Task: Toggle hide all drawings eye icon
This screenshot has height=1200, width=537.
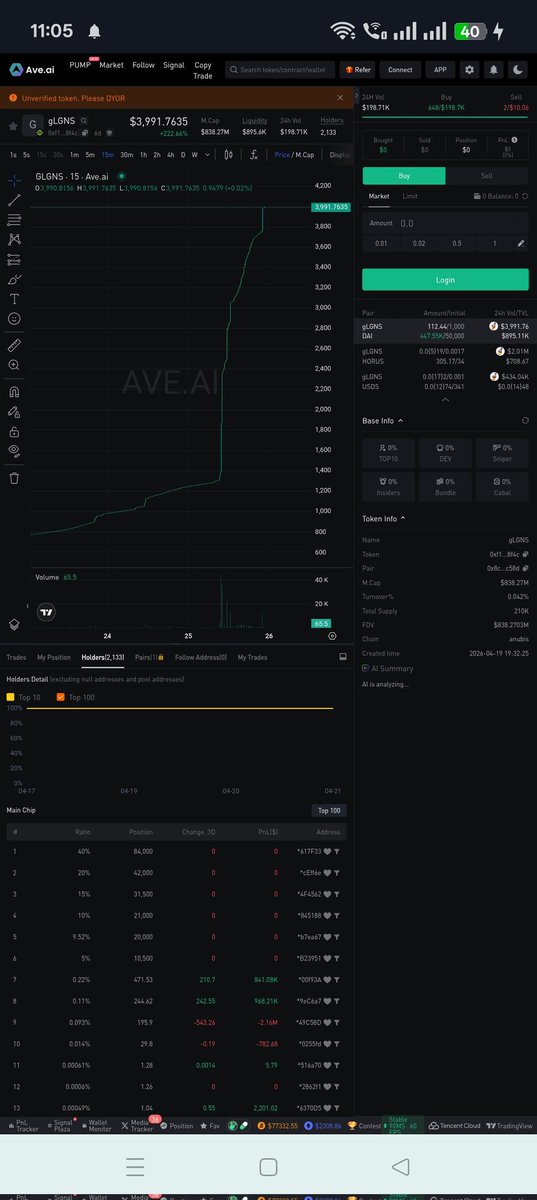Action: point(14,451)
